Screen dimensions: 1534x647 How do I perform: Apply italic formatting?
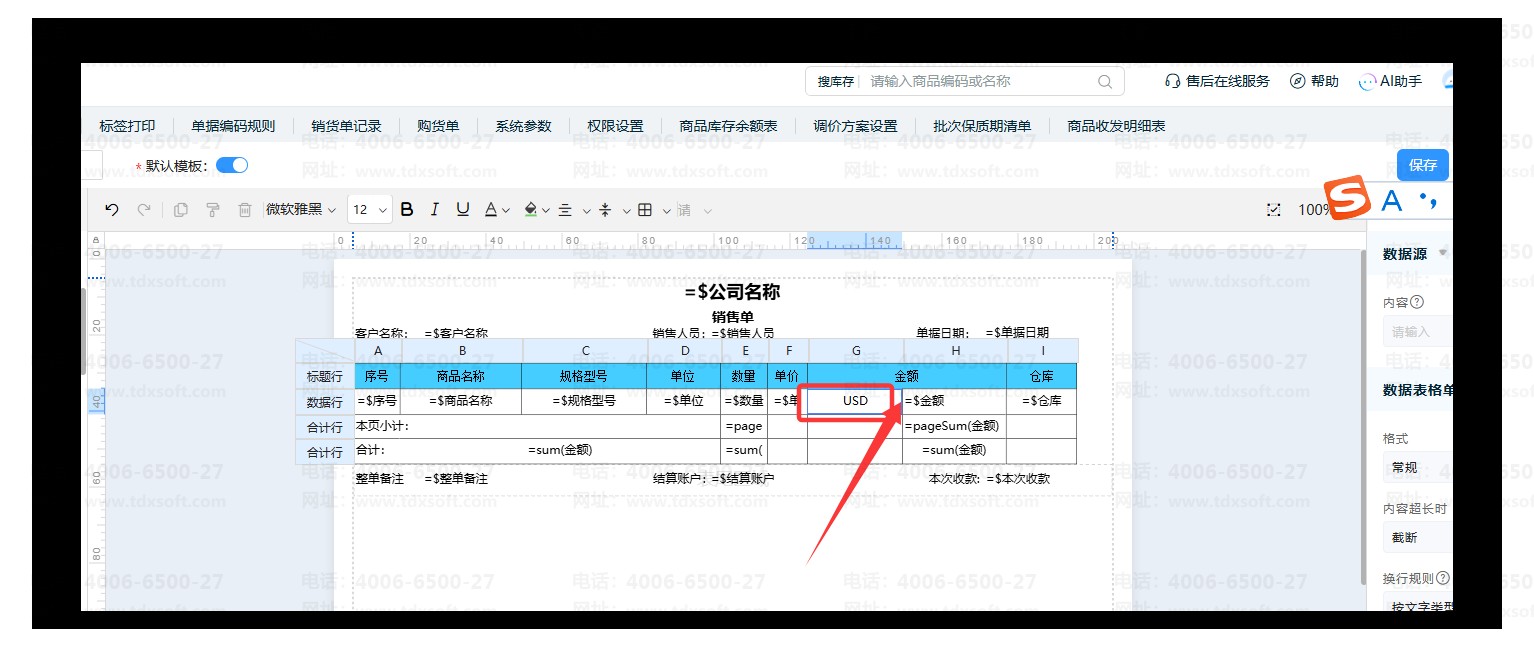pos(434,210)
